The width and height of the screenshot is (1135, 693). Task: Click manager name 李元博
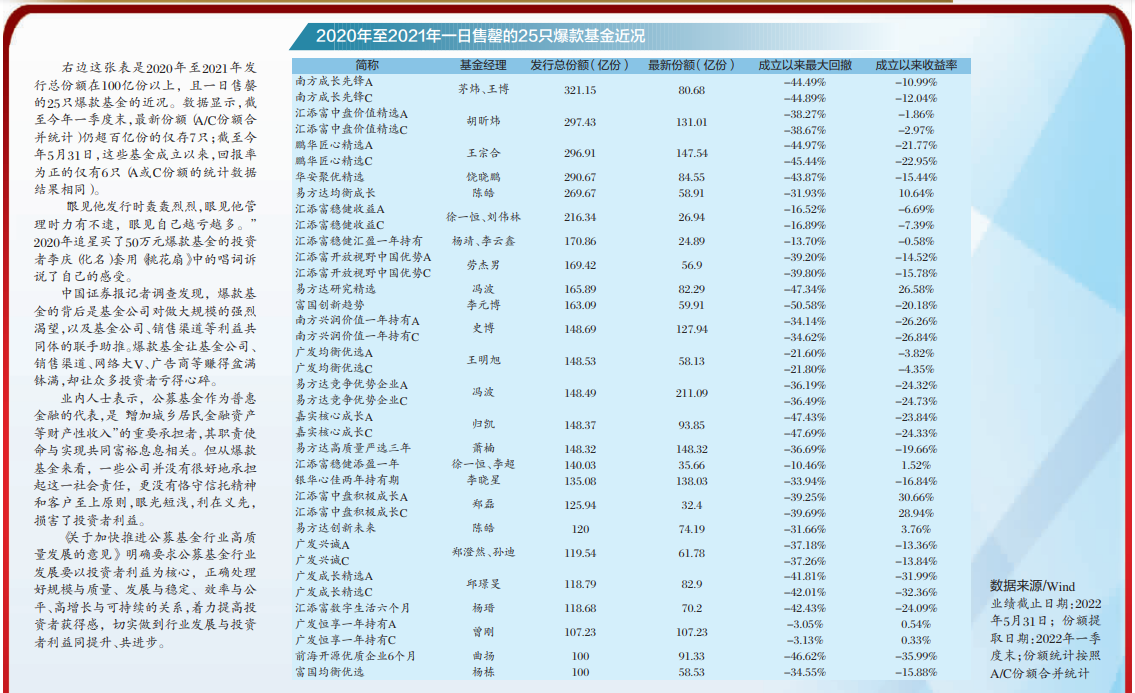coord(483,306)
